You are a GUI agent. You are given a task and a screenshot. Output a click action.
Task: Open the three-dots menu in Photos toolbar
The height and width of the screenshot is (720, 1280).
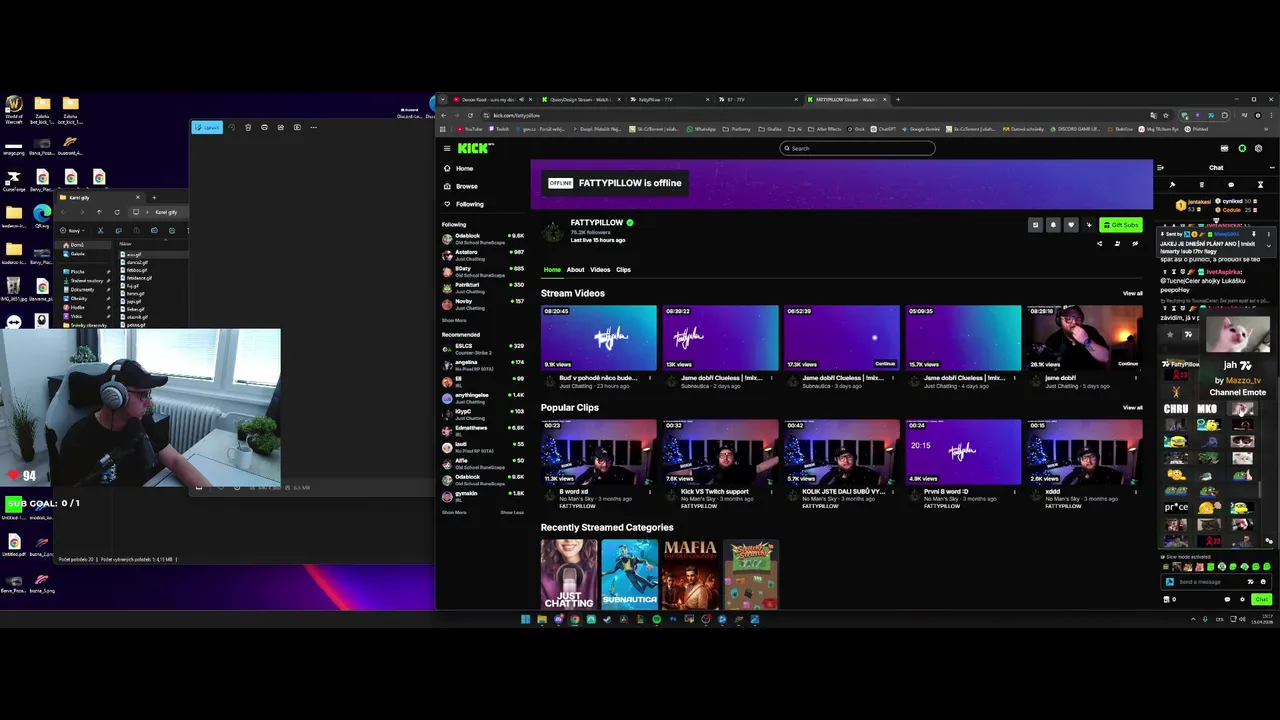[313, 127]
